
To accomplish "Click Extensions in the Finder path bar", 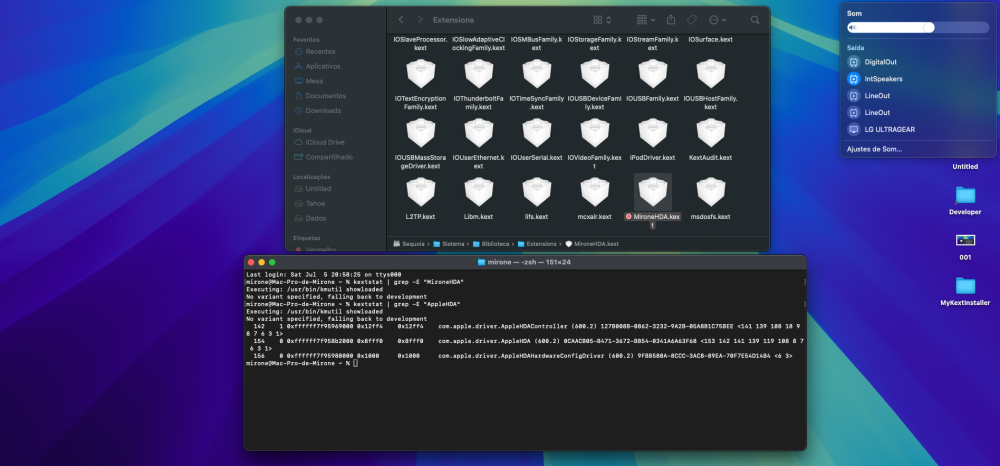I will click(537, 244).
